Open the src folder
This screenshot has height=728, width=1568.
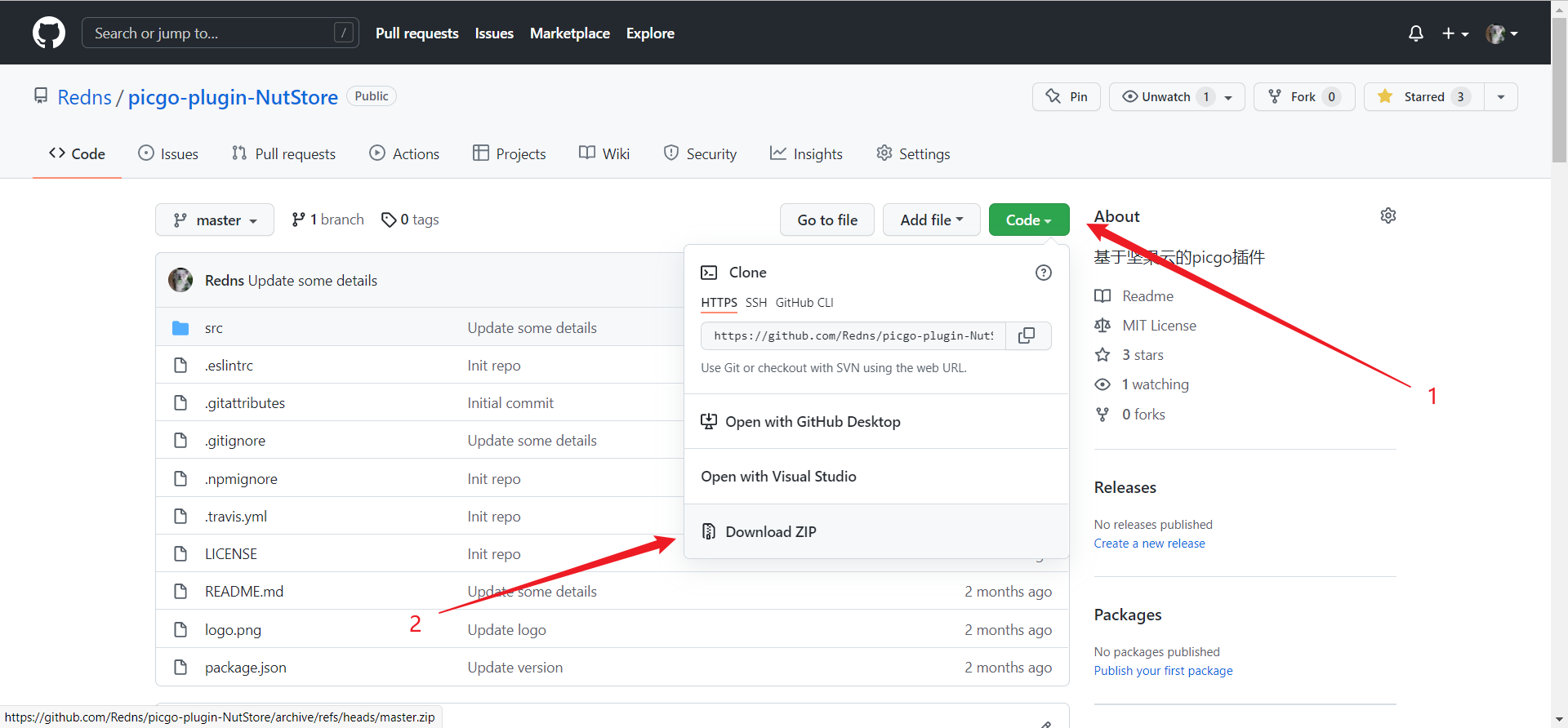pos(213,328)
